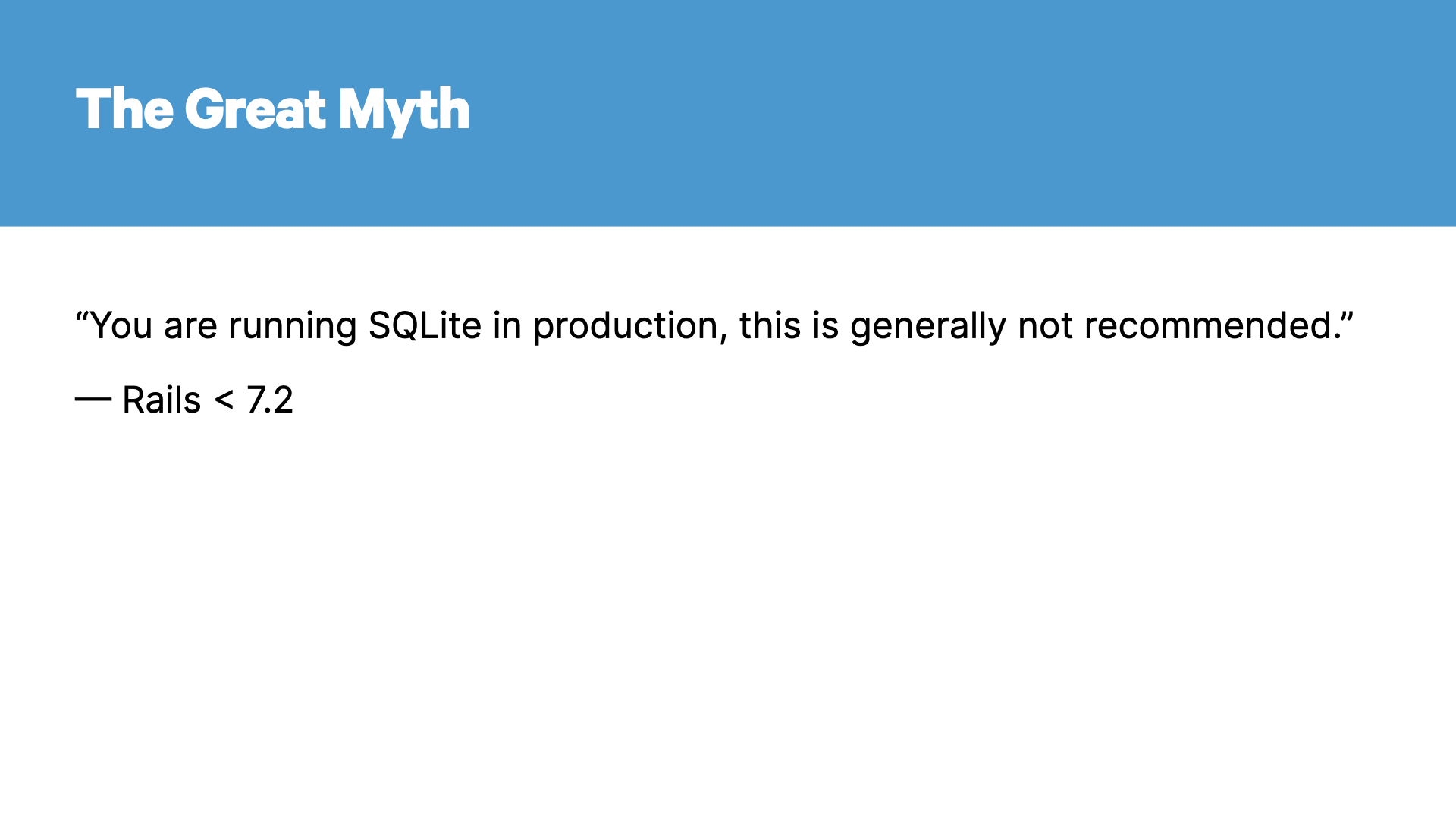
Task: Click the slide title 'The Great Myth'
Action: (x=273, y=110)
